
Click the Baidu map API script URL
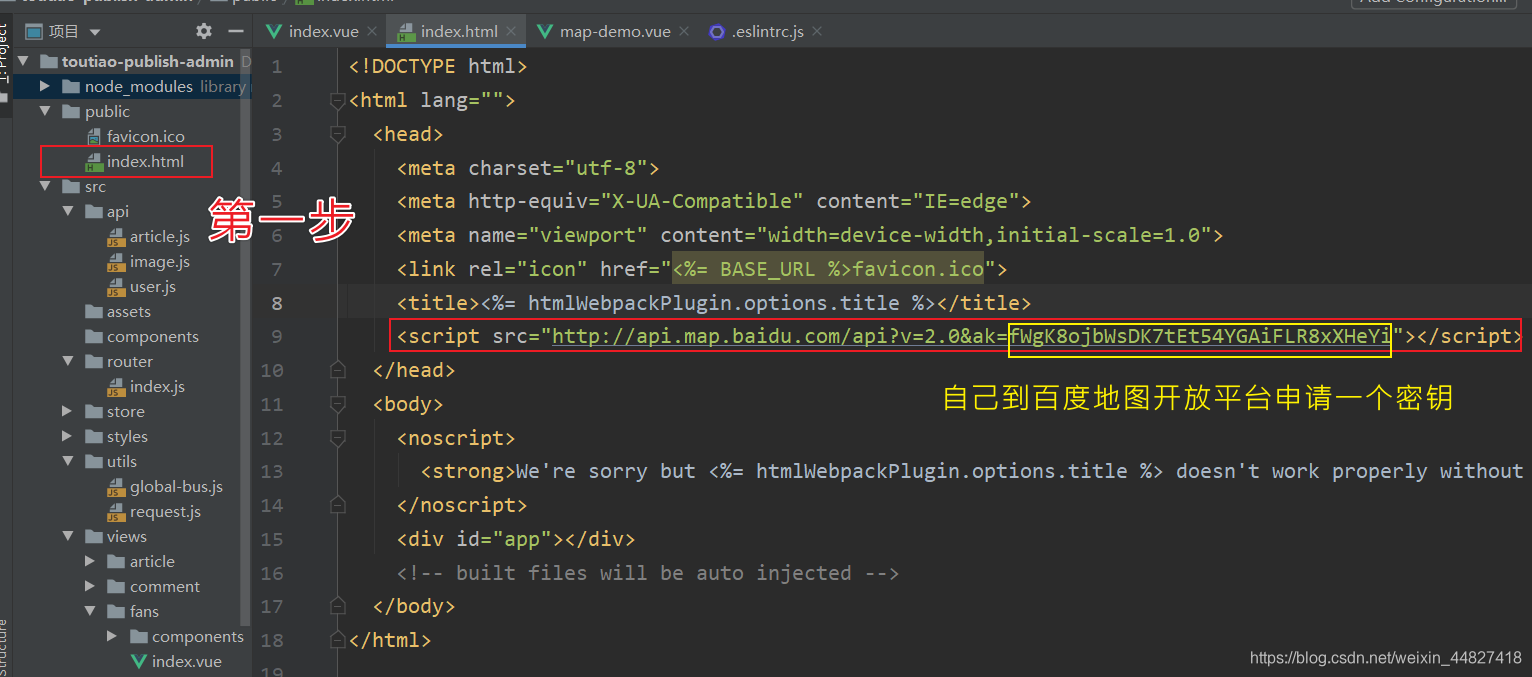coord(971,336)
